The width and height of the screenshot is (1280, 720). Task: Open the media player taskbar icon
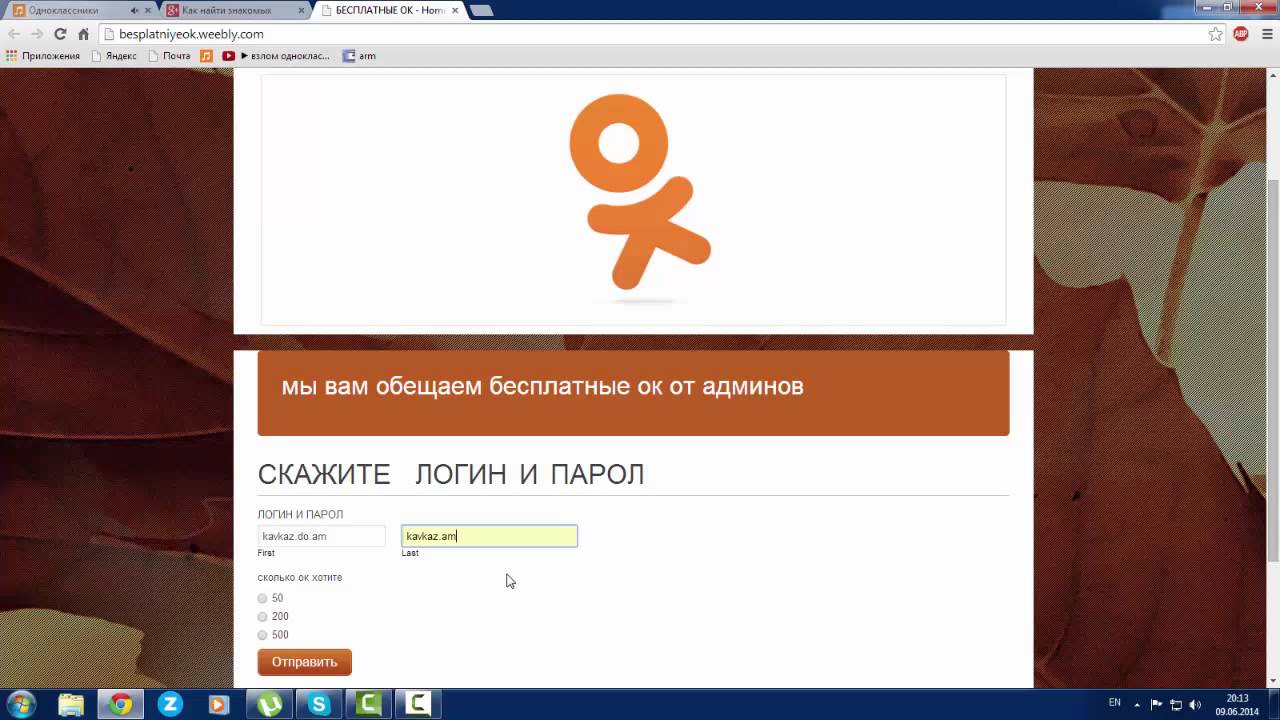[219, 704]
